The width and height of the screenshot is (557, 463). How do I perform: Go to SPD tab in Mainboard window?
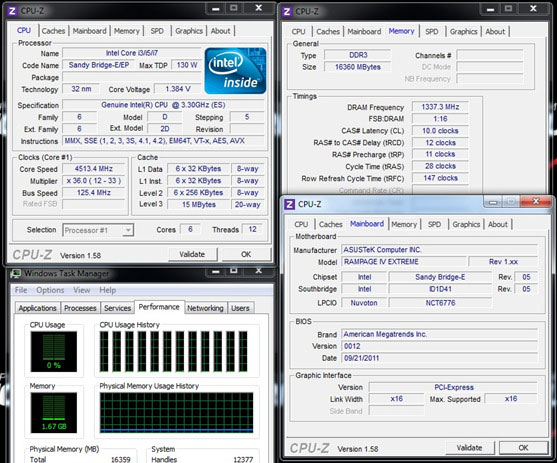(x=434, y=224)
